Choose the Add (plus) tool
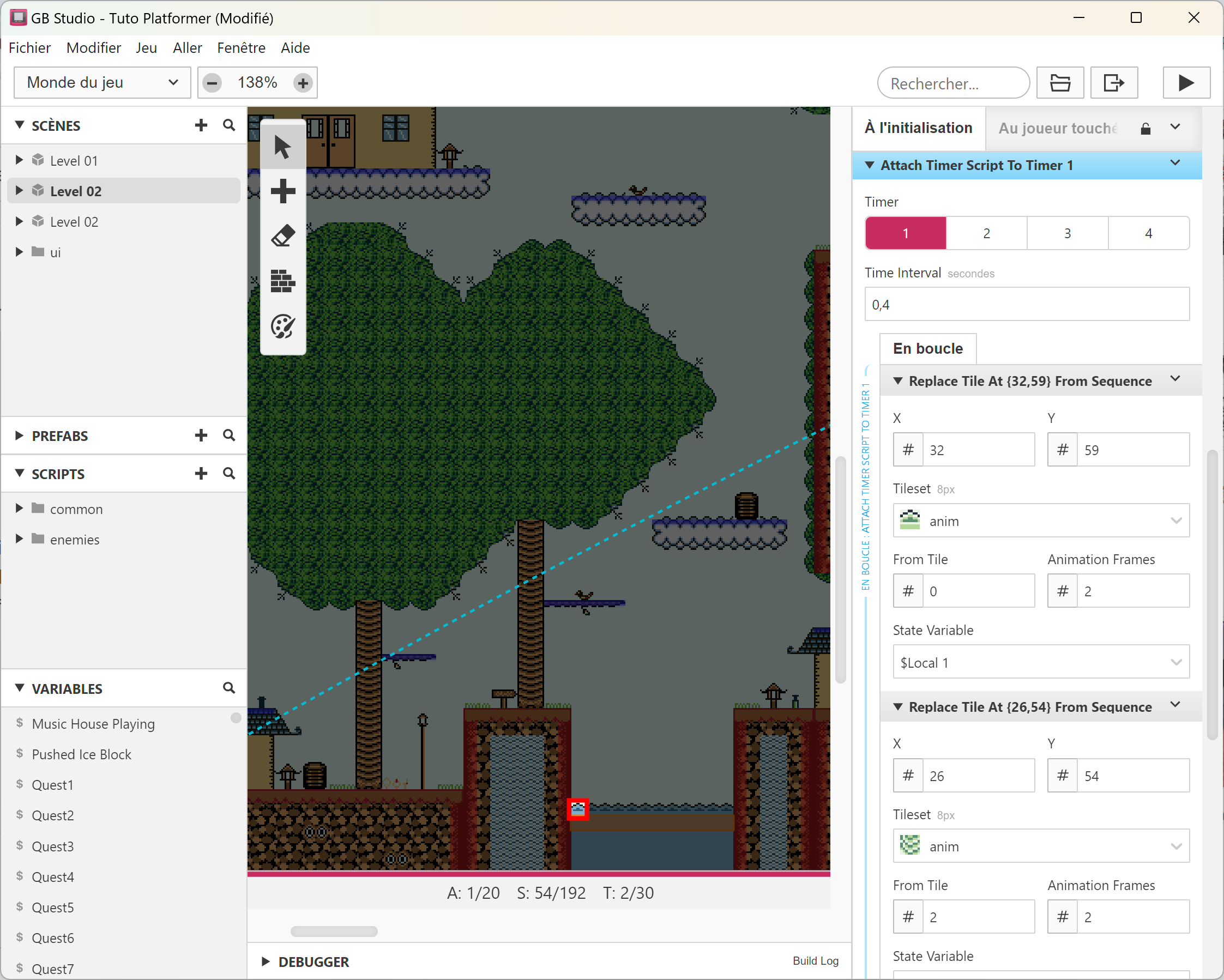The image size is (1224, 980). pos(282,191)
